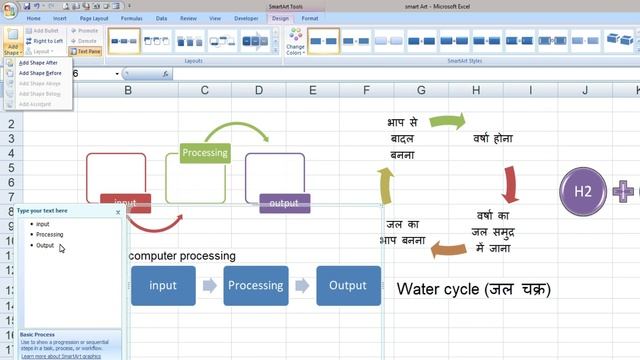640x360 pixels.
Task: Click the Processing bullet in text pane
Action: pos(49,235)
